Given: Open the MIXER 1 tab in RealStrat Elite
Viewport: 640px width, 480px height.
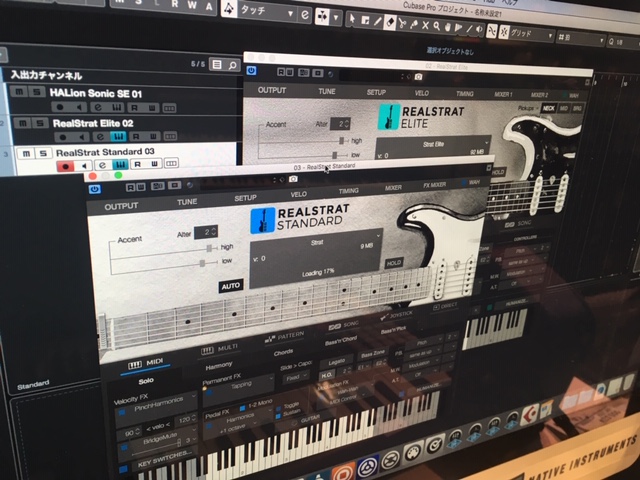Looking at the screenshot, I should 503,94.
